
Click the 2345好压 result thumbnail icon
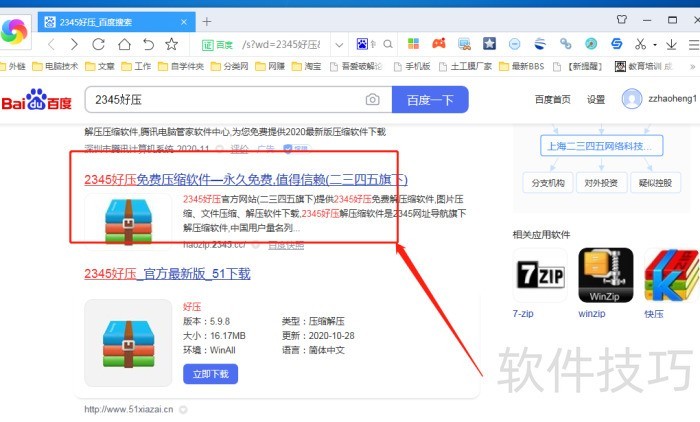pos(128,221)
